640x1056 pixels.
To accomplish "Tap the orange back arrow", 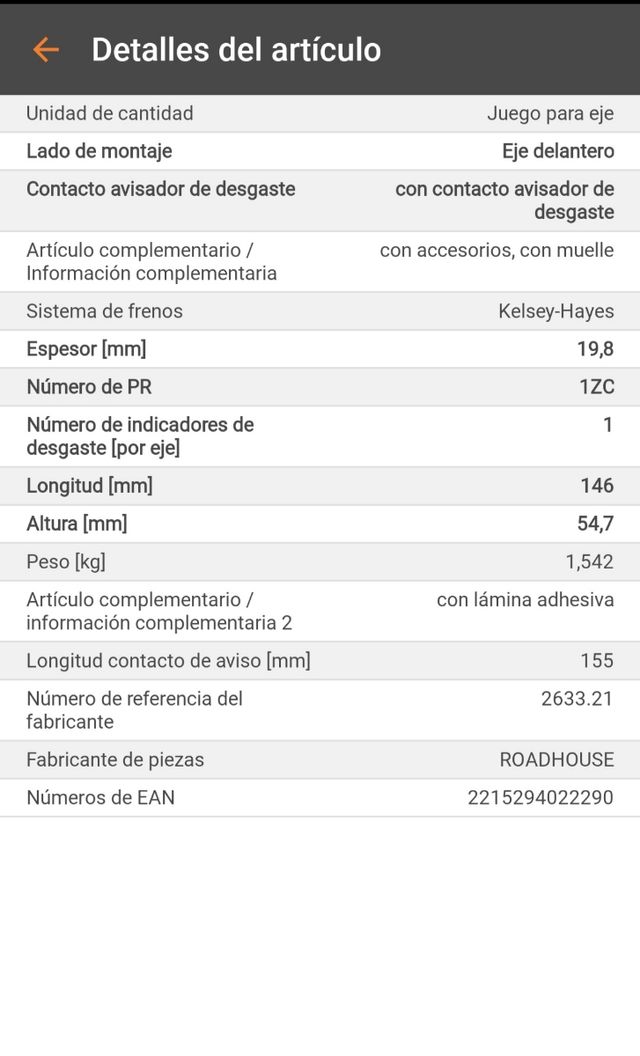I will (45, 49).
